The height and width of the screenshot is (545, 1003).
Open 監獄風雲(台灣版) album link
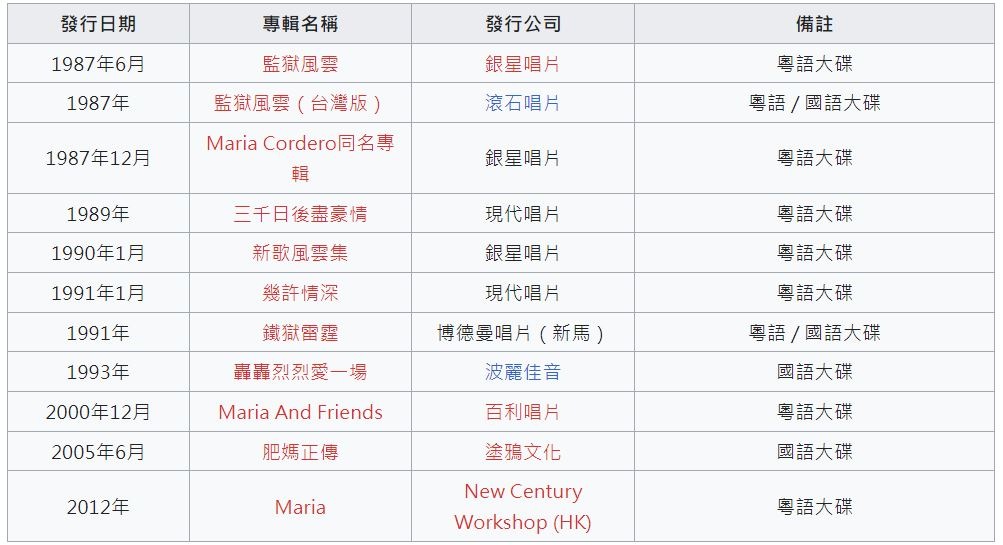click(300, 103)
